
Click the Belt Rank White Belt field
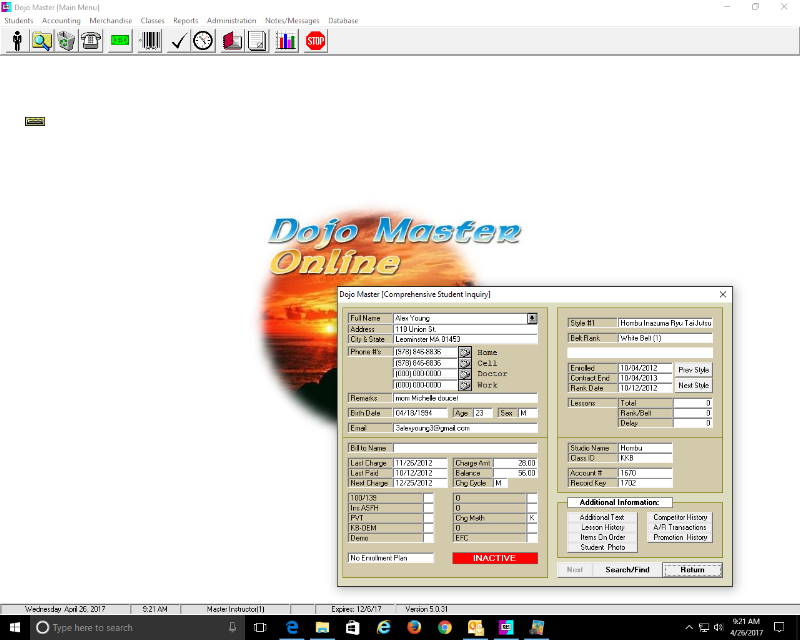(665, 338)
